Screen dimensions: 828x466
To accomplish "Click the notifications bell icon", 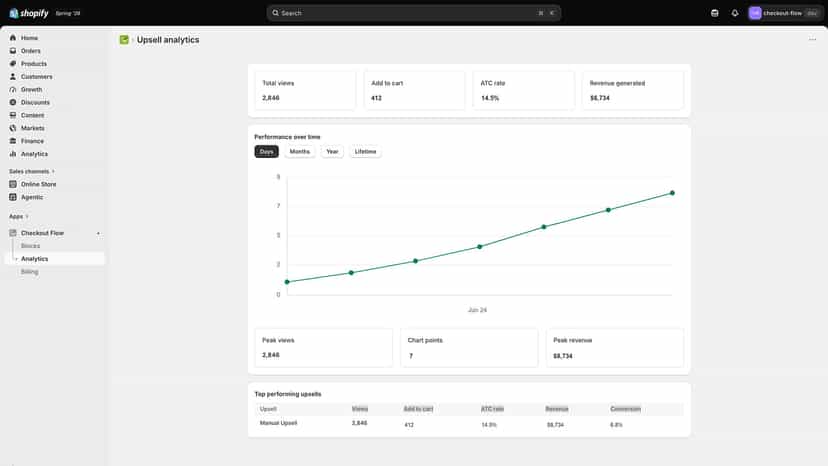I will [x=735, y=13].
